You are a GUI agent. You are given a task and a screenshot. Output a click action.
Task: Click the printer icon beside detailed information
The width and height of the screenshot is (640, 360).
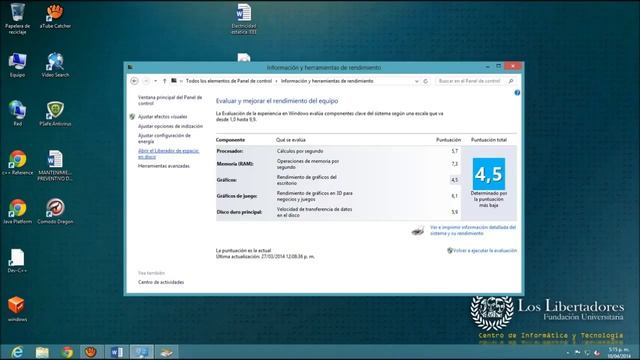418,231
